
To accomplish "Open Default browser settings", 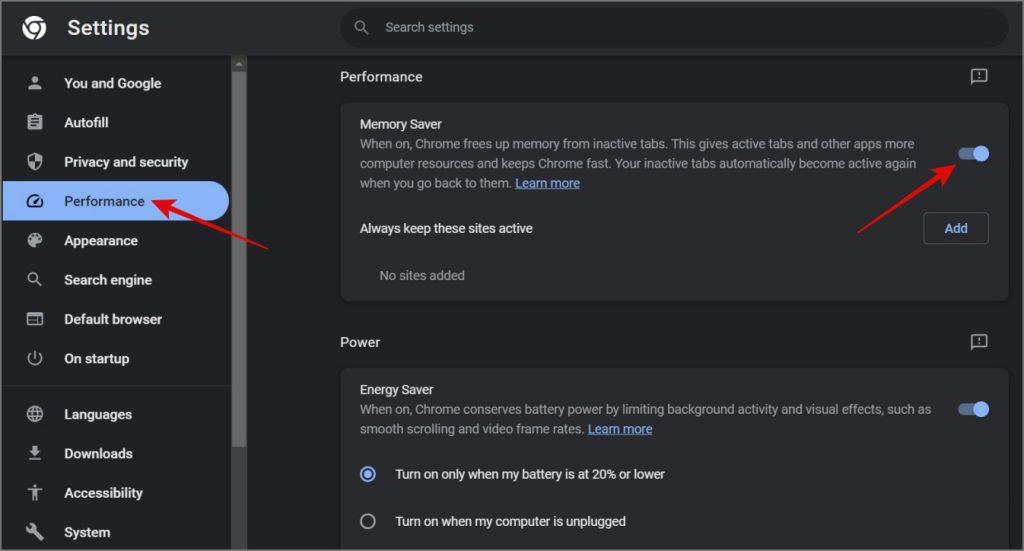I will click(115, 319).
